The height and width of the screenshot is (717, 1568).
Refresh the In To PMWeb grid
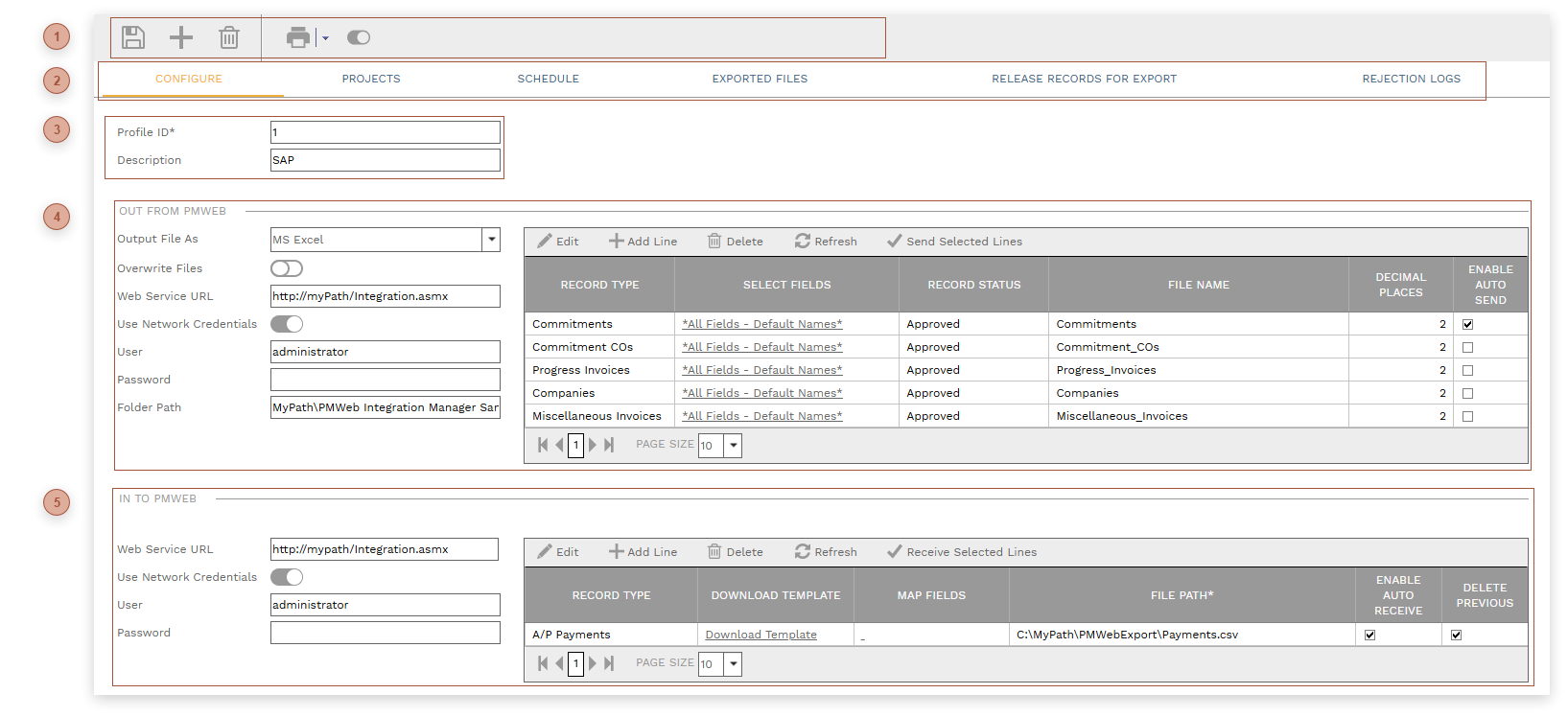tap(826, 552)
